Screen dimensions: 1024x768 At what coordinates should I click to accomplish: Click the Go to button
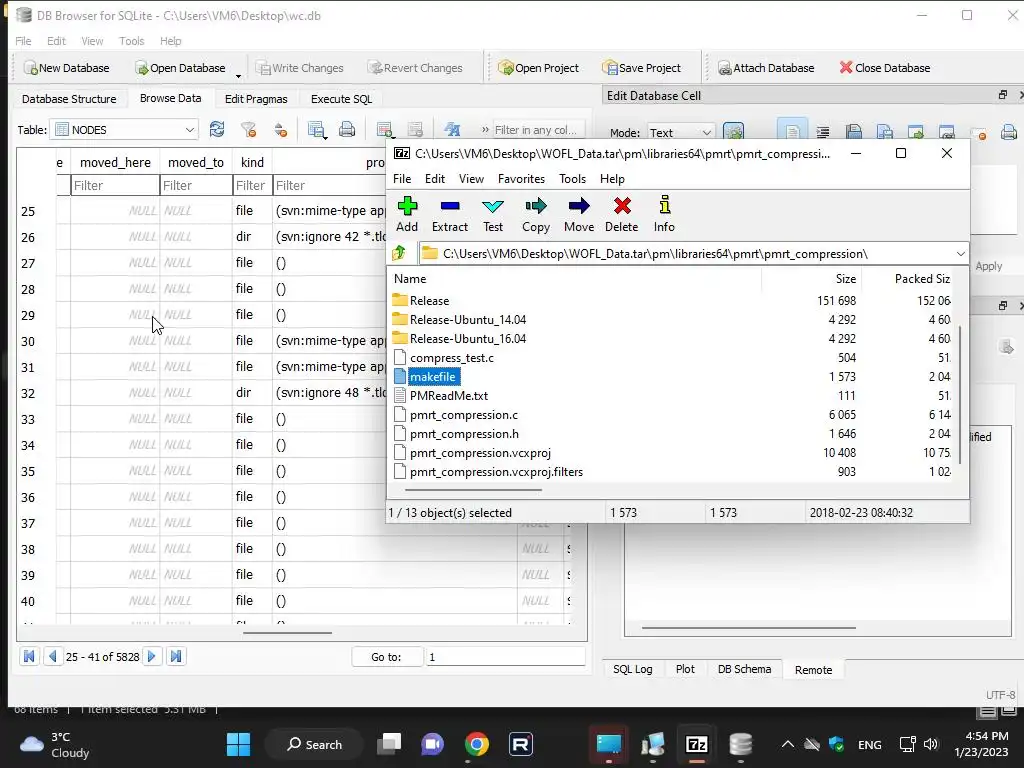386,657
